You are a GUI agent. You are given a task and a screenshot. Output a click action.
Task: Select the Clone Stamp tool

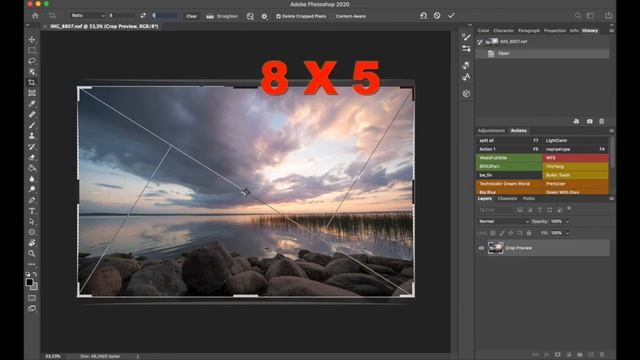click(32, 136)
